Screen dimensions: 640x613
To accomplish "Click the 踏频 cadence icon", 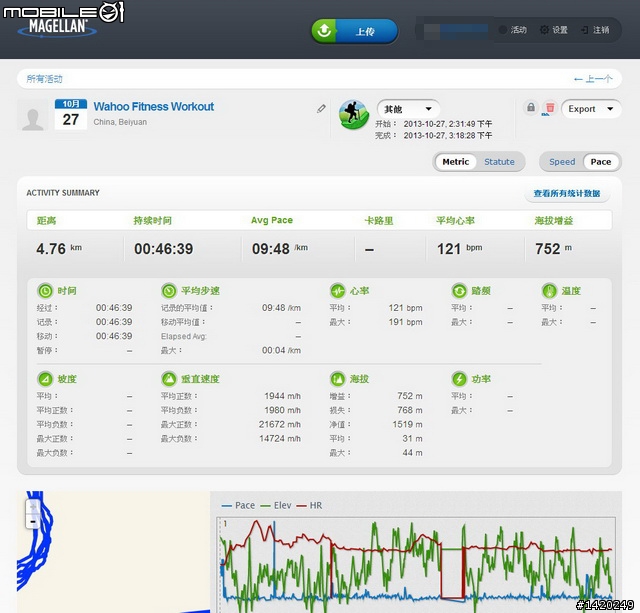I will tap(459, 291).
